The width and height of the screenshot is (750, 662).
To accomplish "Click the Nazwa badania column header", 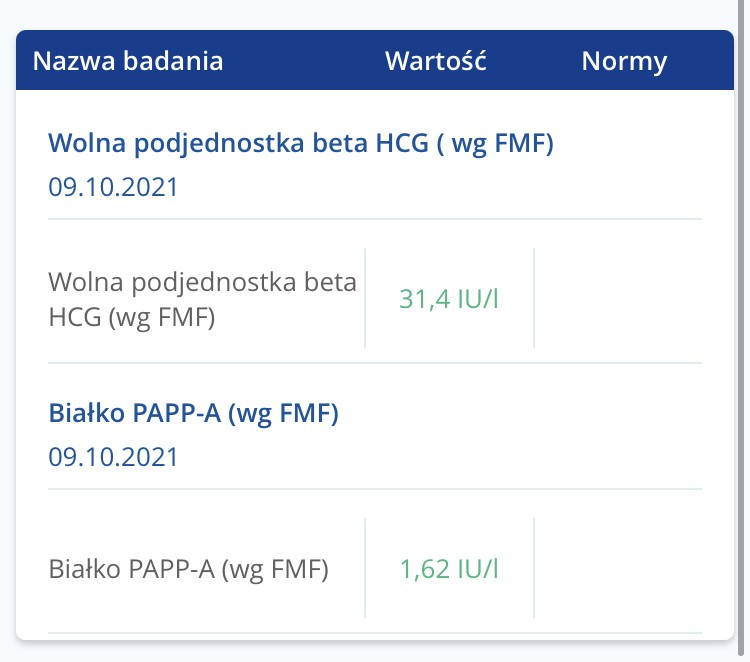I will [128, 61].
